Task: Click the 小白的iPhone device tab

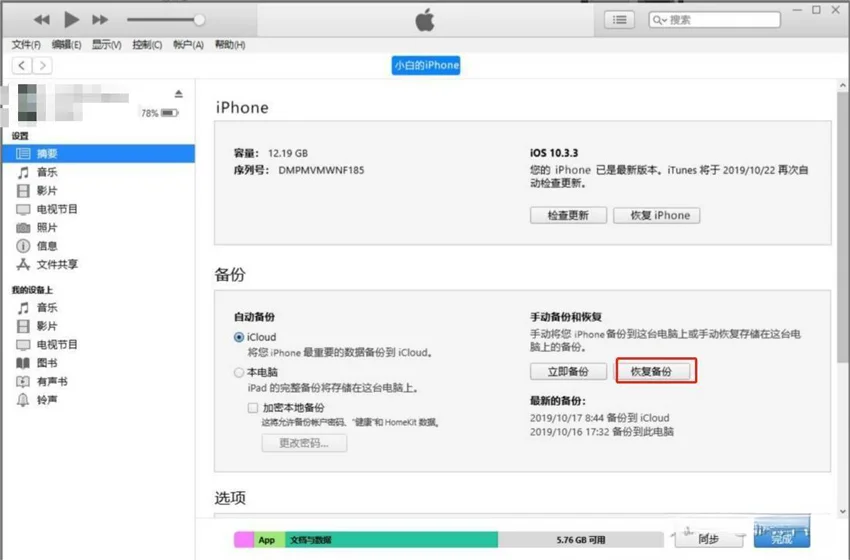Action: pos(426,65)
